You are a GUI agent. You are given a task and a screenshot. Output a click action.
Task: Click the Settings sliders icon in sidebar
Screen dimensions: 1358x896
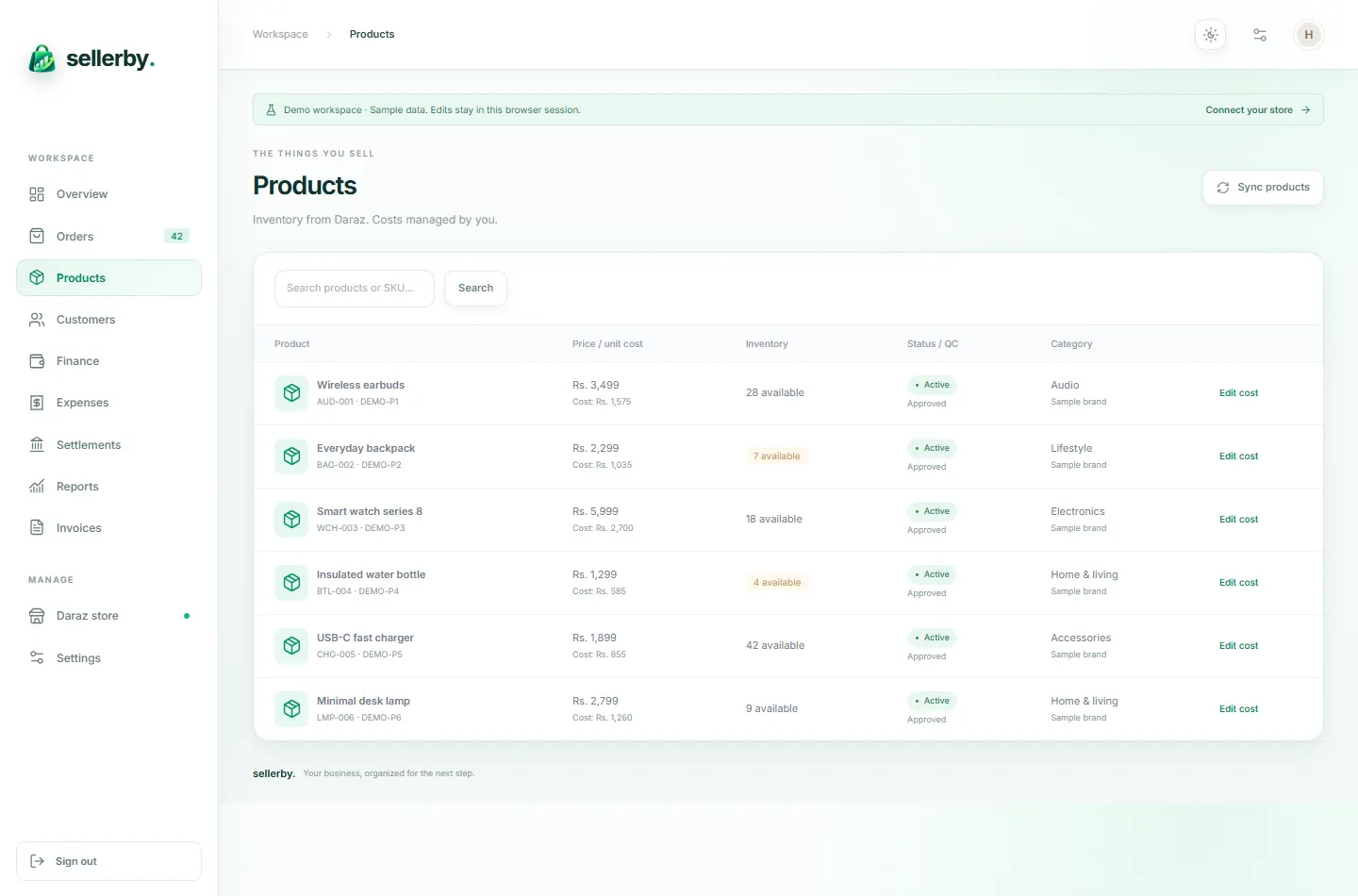coord(37,657)
